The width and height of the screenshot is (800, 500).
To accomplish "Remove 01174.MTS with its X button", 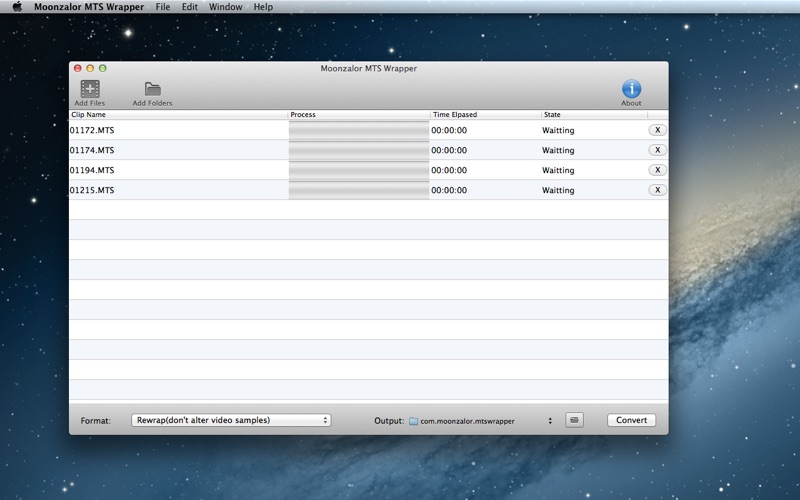I will (x=657, y=150).
